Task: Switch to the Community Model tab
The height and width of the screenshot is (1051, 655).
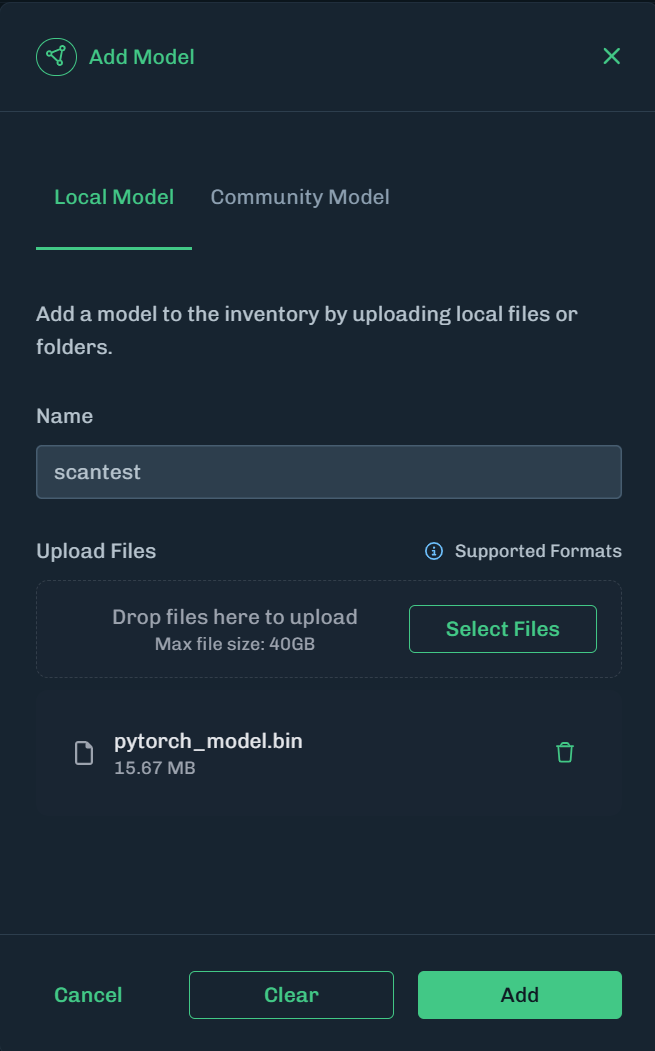Action: [x=299, y=197]
